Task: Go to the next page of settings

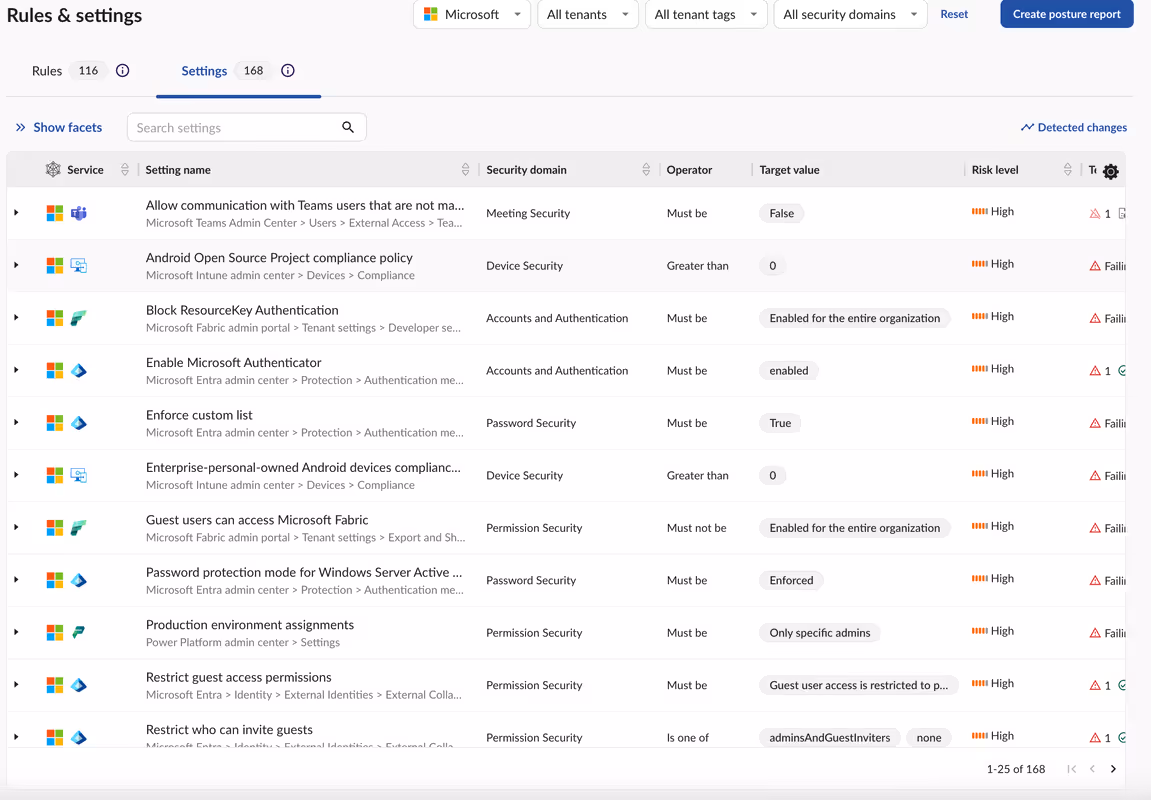Action: 1113,768
